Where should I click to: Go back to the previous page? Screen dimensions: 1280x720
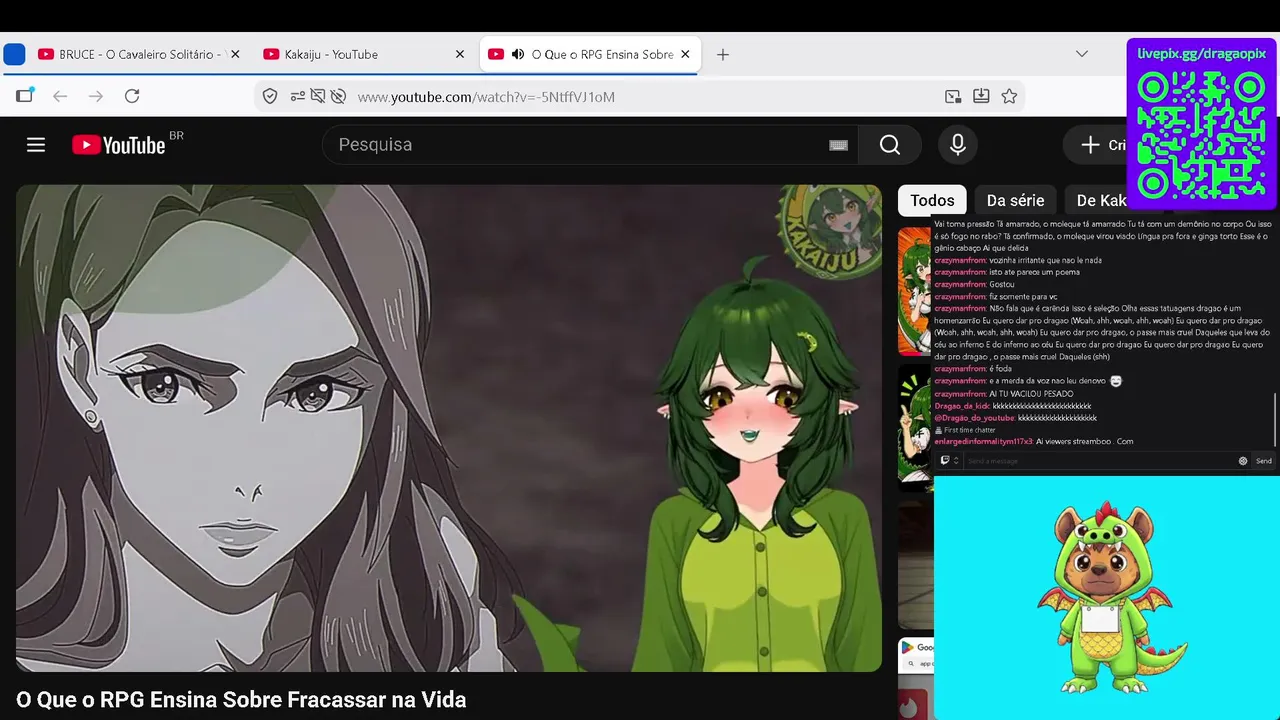click(60, 96)
